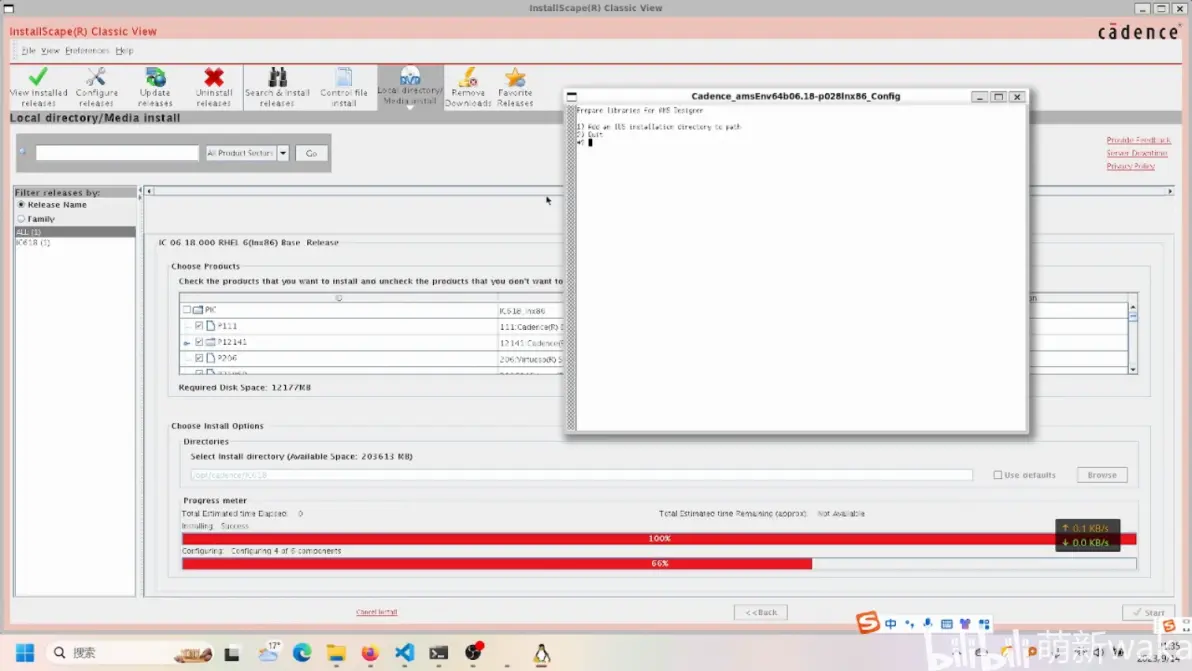
Task: Toggle the PK product checkbox
Action: click(x=186, y=310)
